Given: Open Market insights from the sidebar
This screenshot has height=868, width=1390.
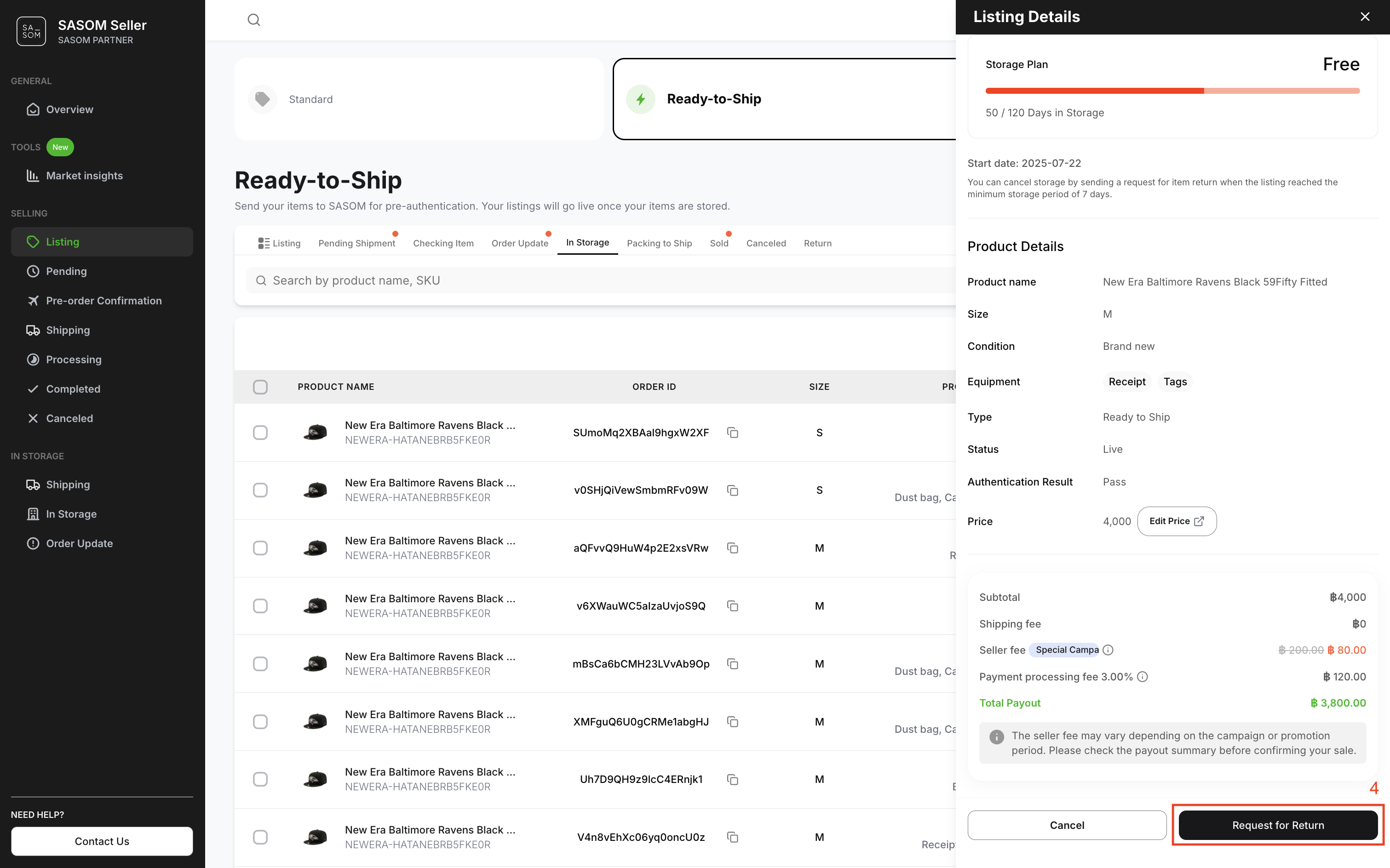Looking at the screenshot, I should (84, 176).
